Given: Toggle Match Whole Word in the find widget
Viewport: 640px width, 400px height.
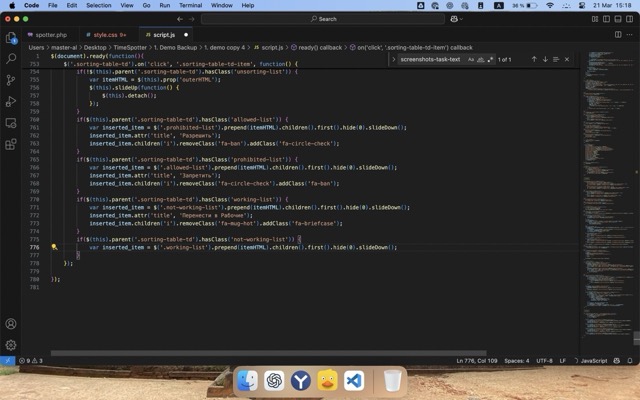Looking at the screenshot, I should tap(480, 59).
